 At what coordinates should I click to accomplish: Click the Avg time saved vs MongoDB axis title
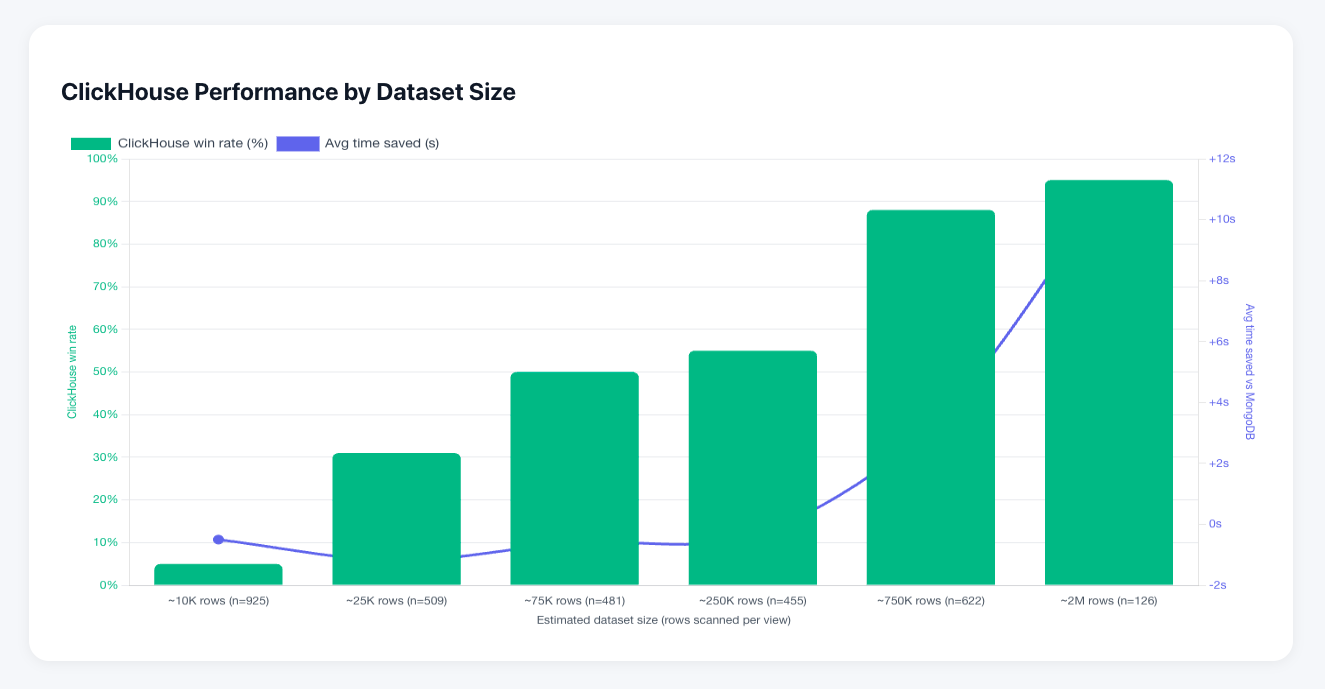[x=1249, y=372]
